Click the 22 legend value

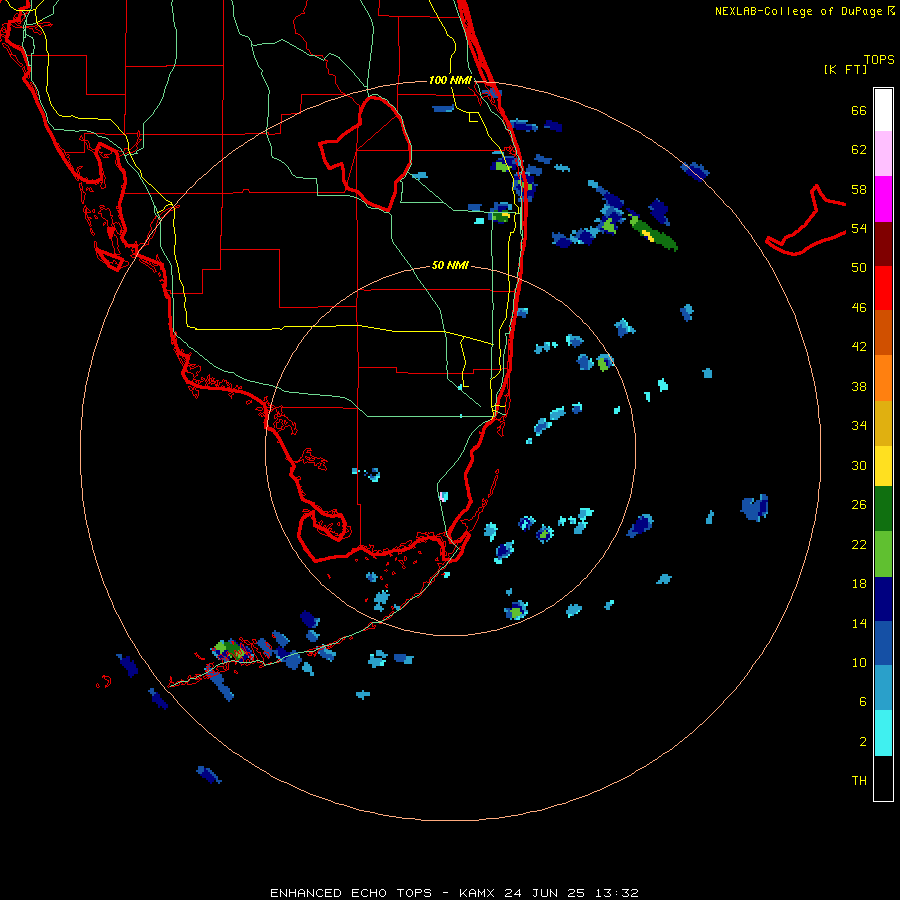tap(859, 545)
